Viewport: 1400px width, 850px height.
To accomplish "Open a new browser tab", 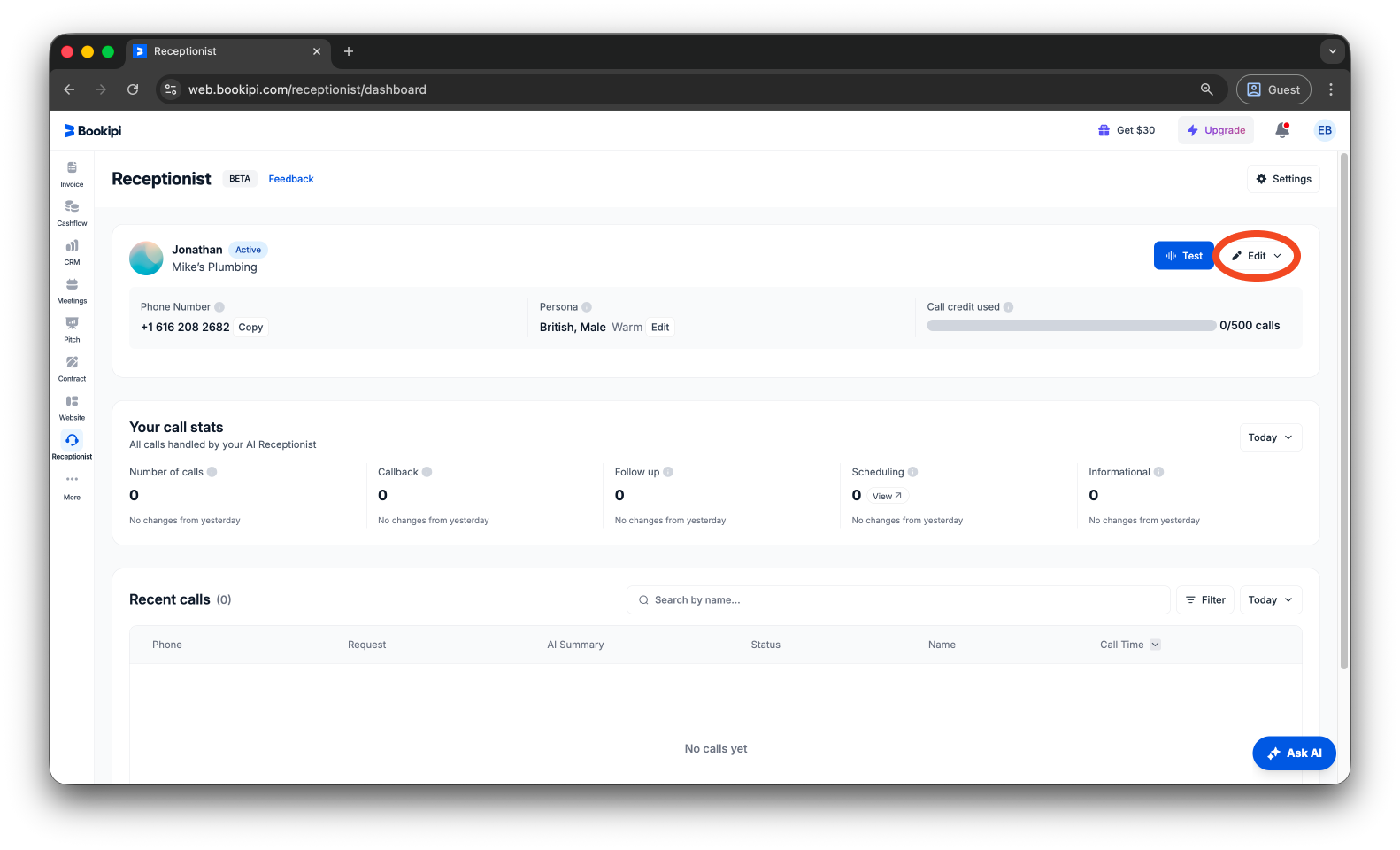I will [x=349, y=51].
